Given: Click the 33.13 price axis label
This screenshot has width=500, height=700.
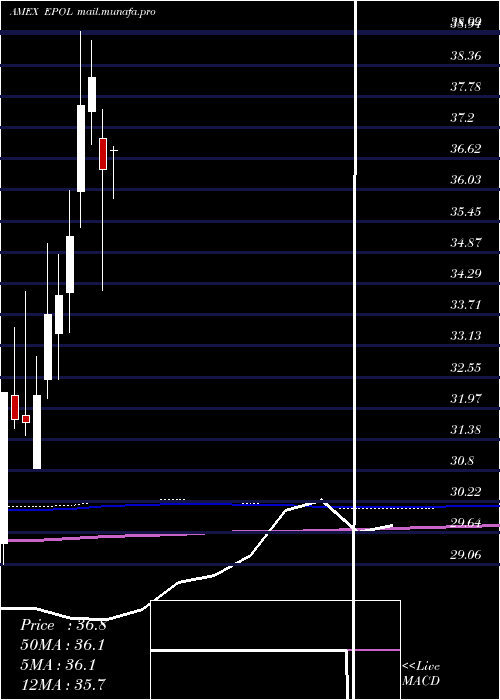Looking at the screenshot, I should tap(466, 336).
